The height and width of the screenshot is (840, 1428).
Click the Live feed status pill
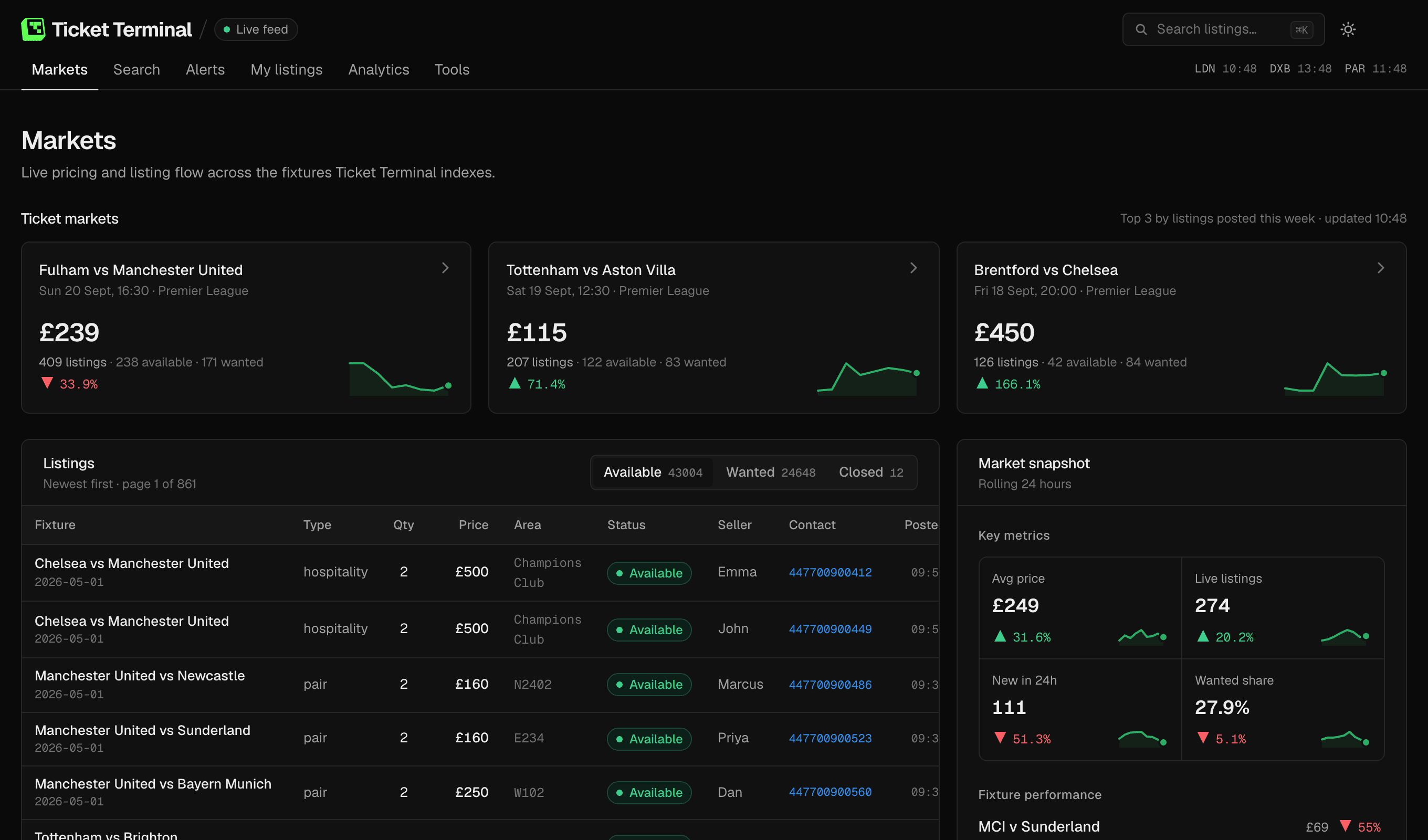256,29
